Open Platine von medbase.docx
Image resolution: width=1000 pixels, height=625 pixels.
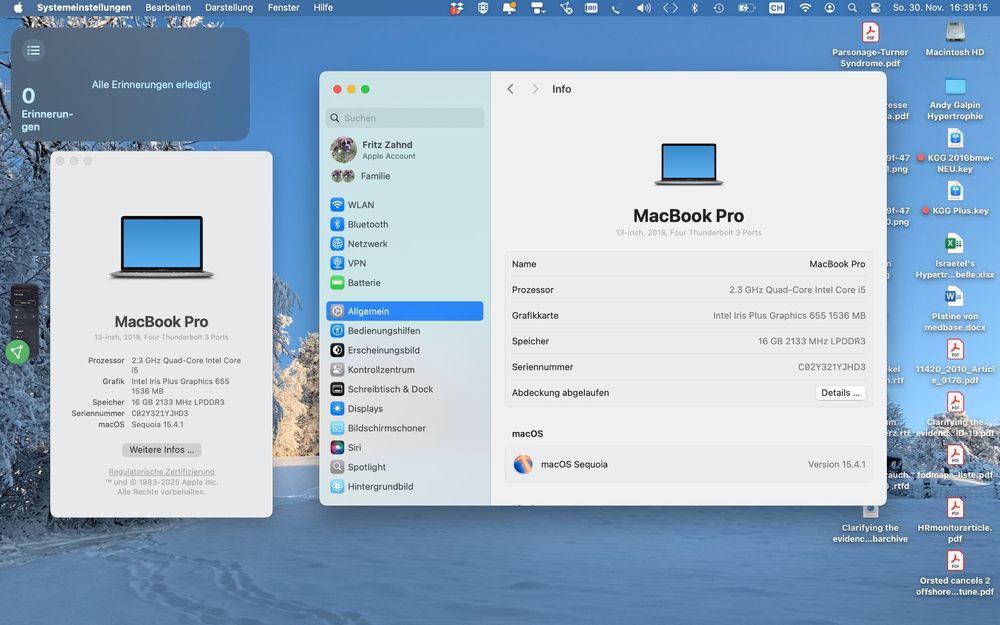(x=955, y=309)
